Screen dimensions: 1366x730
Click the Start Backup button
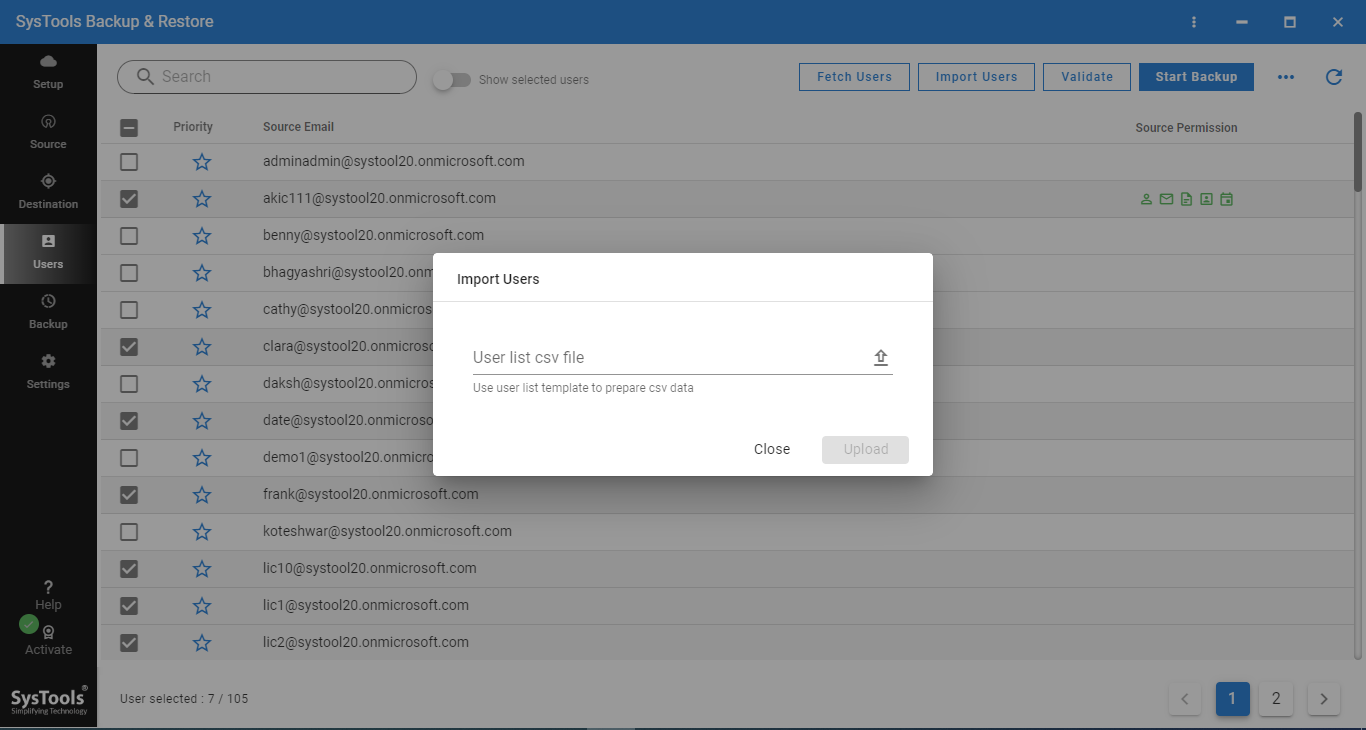pyautogui.click(x=1196, y=77)
